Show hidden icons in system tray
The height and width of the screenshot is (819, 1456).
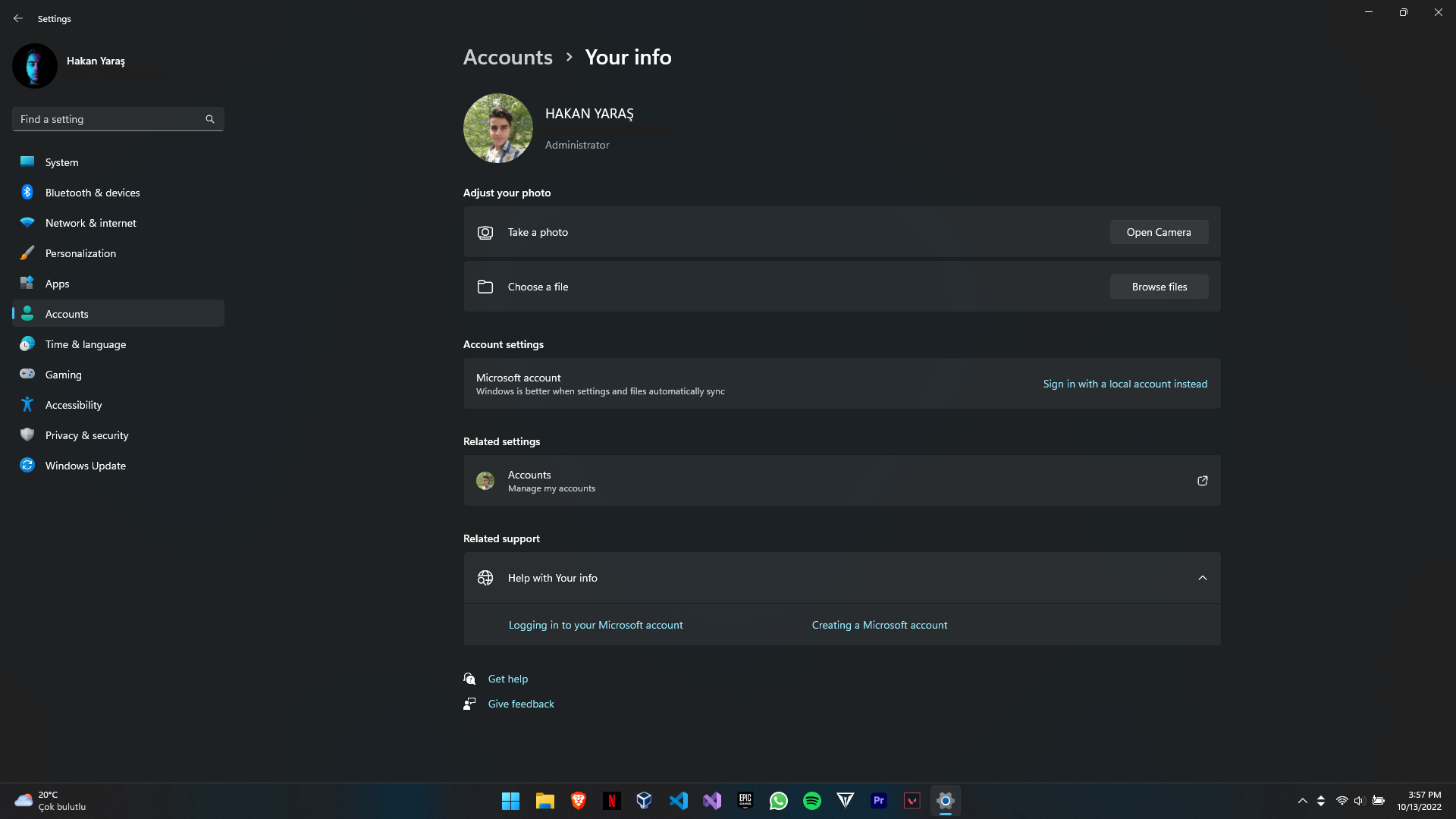tap(1302, 801)
